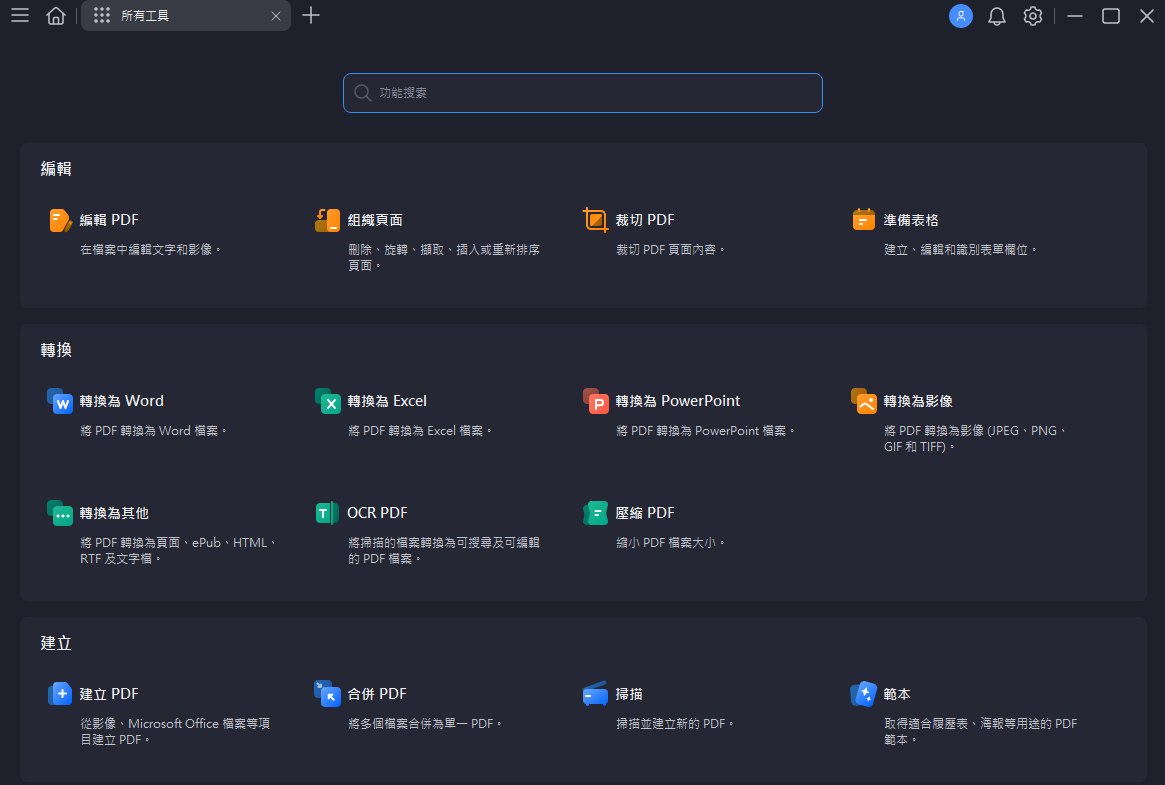1165x785 pixels.
Task: Select 轉換為其他 title
Action: pos(114,513)
